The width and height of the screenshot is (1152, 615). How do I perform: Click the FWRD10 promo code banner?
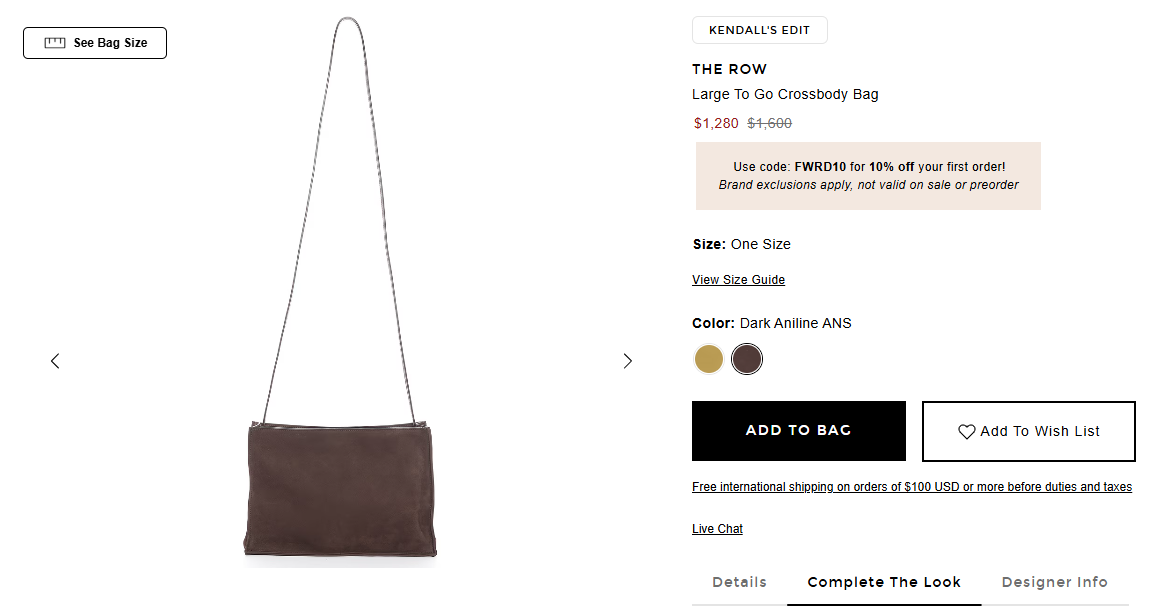(868, 176)
